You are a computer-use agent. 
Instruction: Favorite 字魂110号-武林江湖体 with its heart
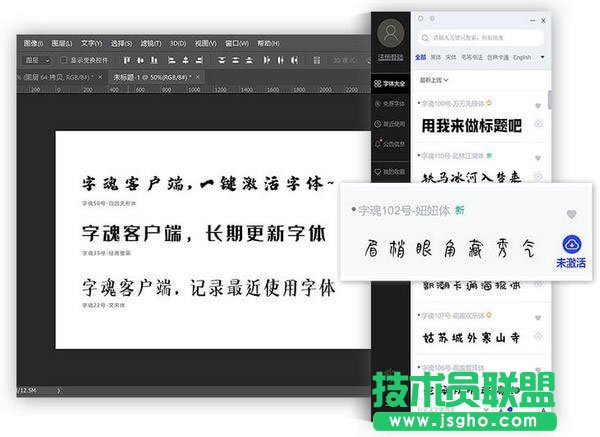(x=538, y=158)
